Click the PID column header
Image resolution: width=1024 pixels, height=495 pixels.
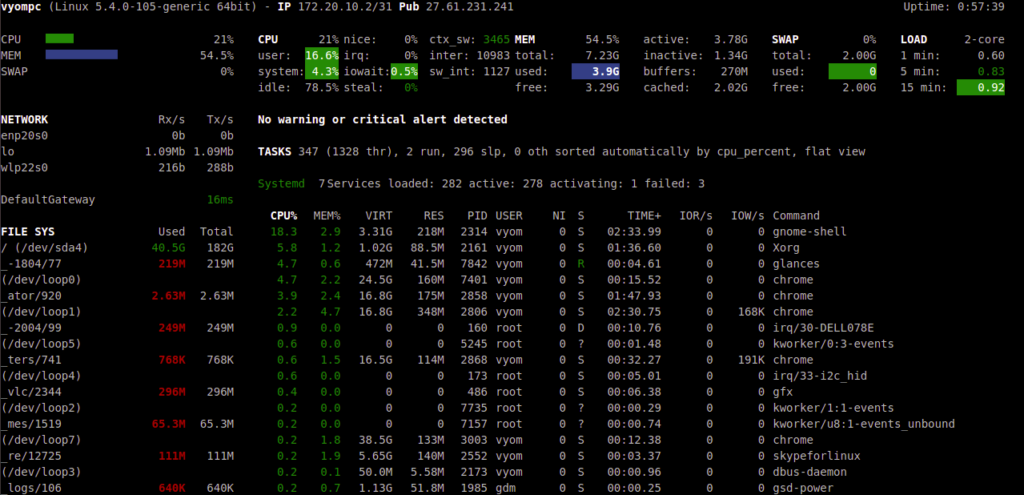(x=479, y=216)
